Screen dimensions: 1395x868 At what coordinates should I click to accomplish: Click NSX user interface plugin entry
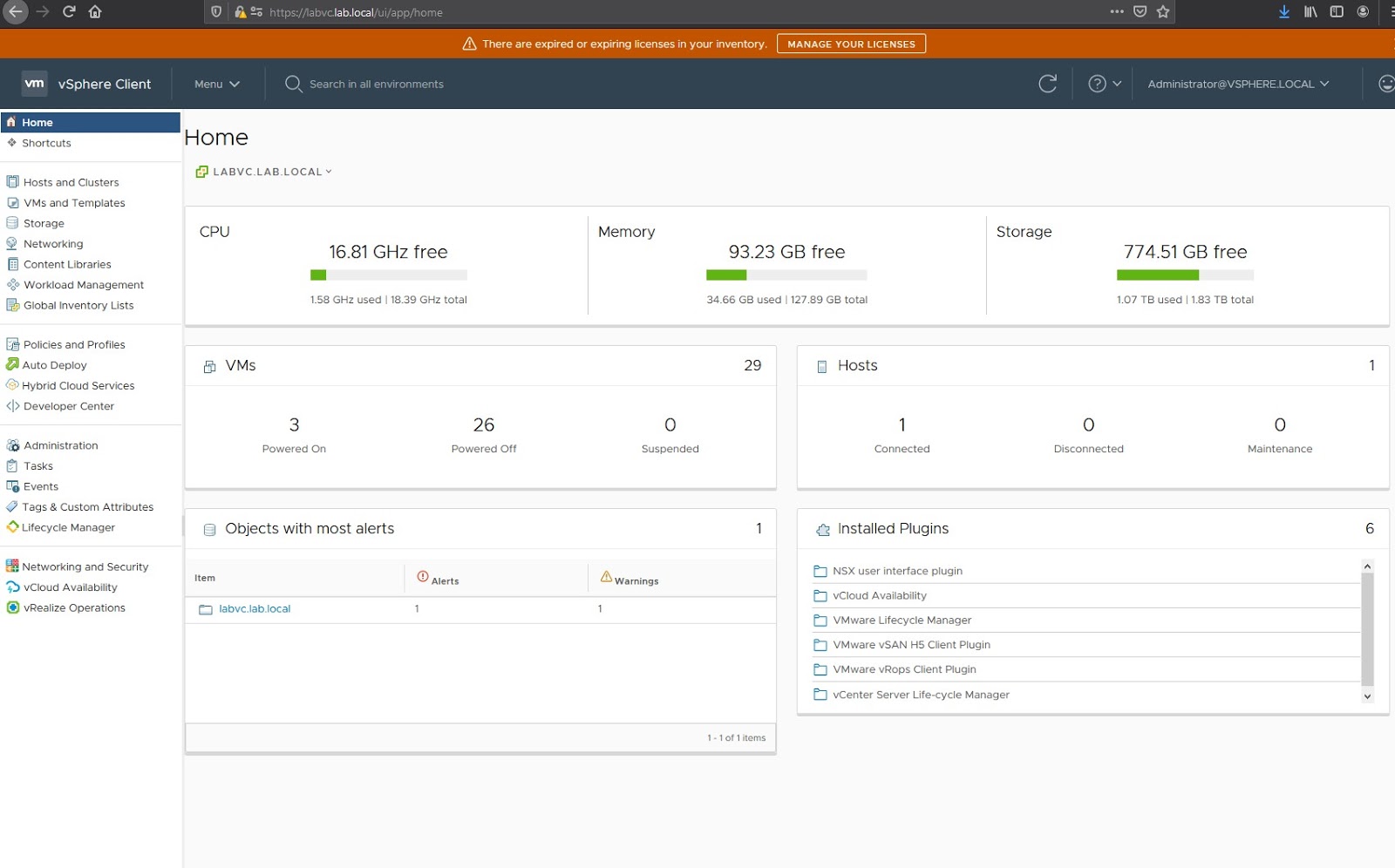click(x=897, y=571)
